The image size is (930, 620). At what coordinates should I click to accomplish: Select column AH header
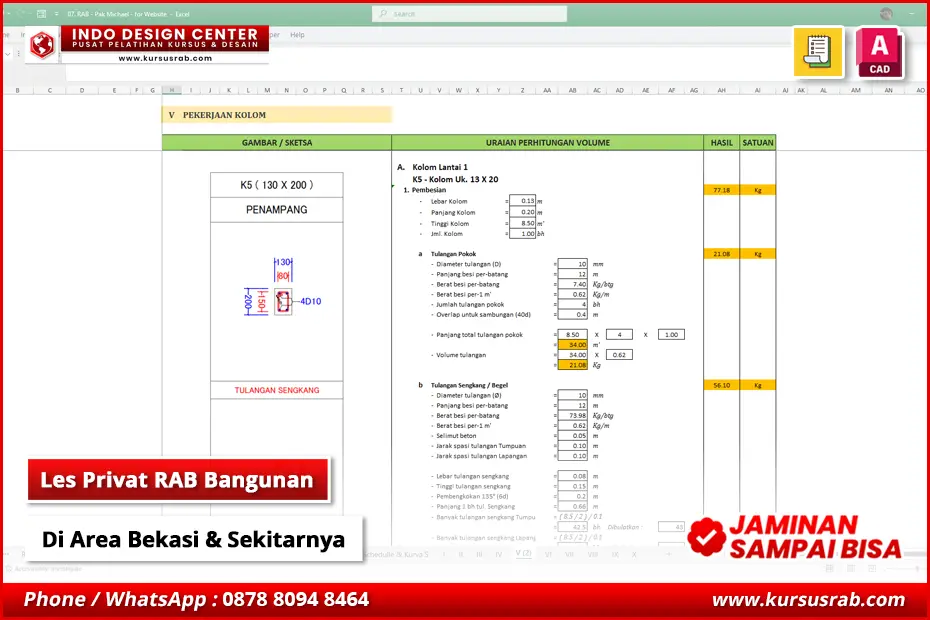coord(721,90)
